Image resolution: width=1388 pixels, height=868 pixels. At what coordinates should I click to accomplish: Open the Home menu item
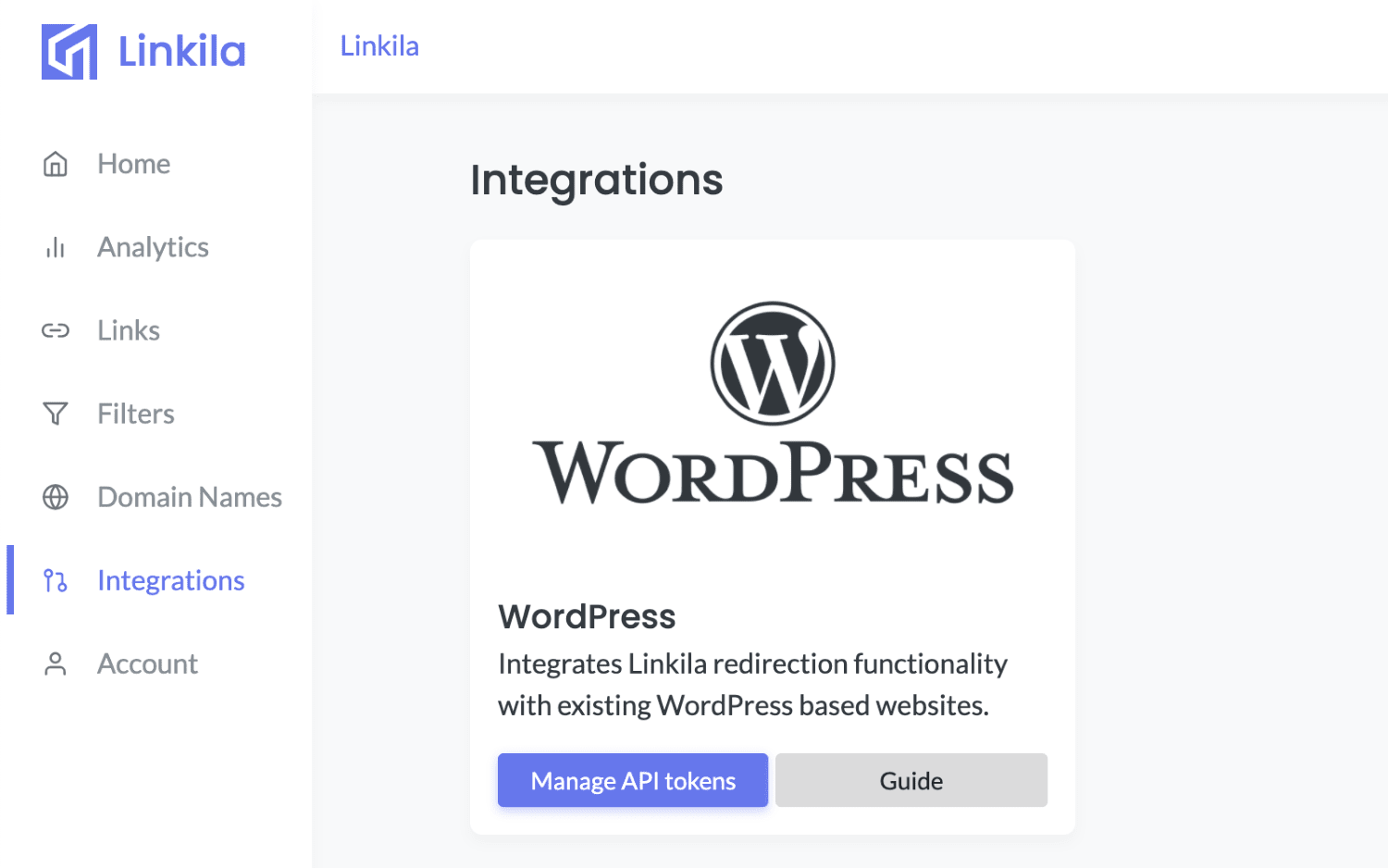(x=134, y=164)
